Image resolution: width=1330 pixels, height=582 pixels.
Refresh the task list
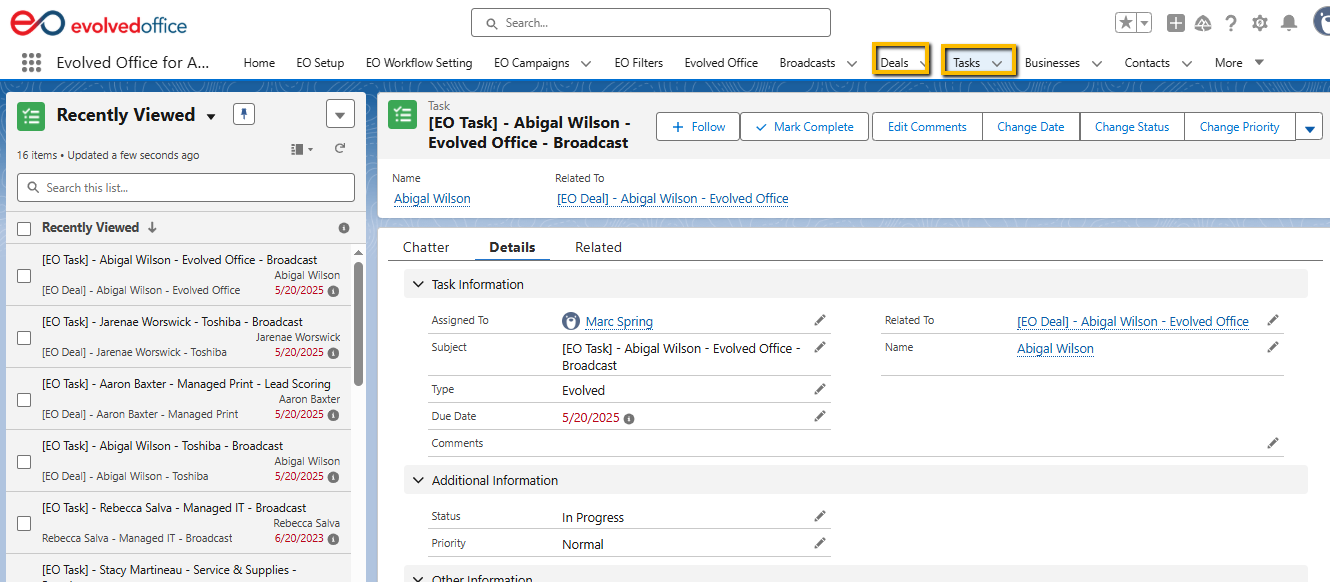pos(340,149)
